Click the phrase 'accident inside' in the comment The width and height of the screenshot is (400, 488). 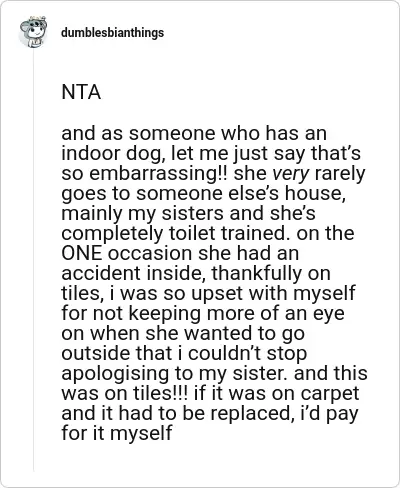coord(131,273)
